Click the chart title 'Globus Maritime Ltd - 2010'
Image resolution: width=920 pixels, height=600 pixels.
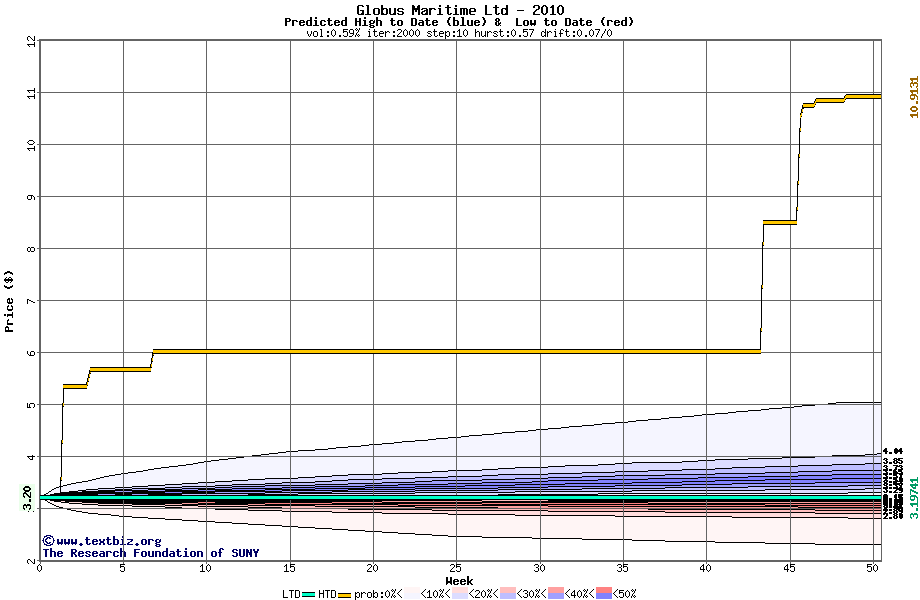460,10
